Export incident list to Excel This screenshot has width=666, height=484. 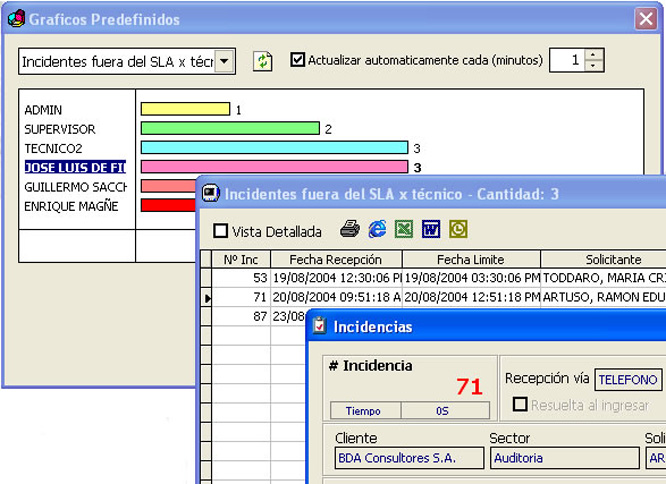tap(404, 230)
